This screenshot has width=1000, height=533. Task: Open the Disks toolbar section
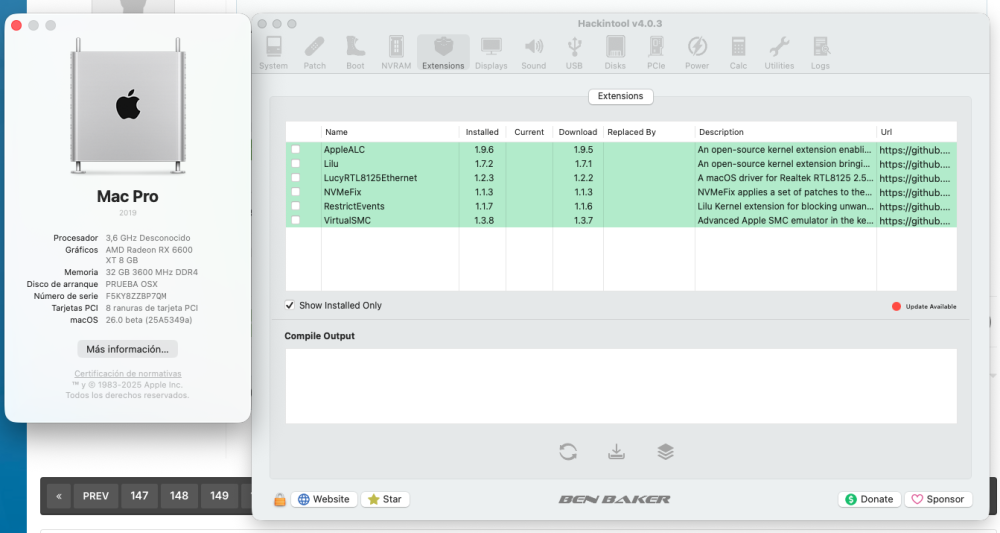pyautogui.click(x=615, y=52)
